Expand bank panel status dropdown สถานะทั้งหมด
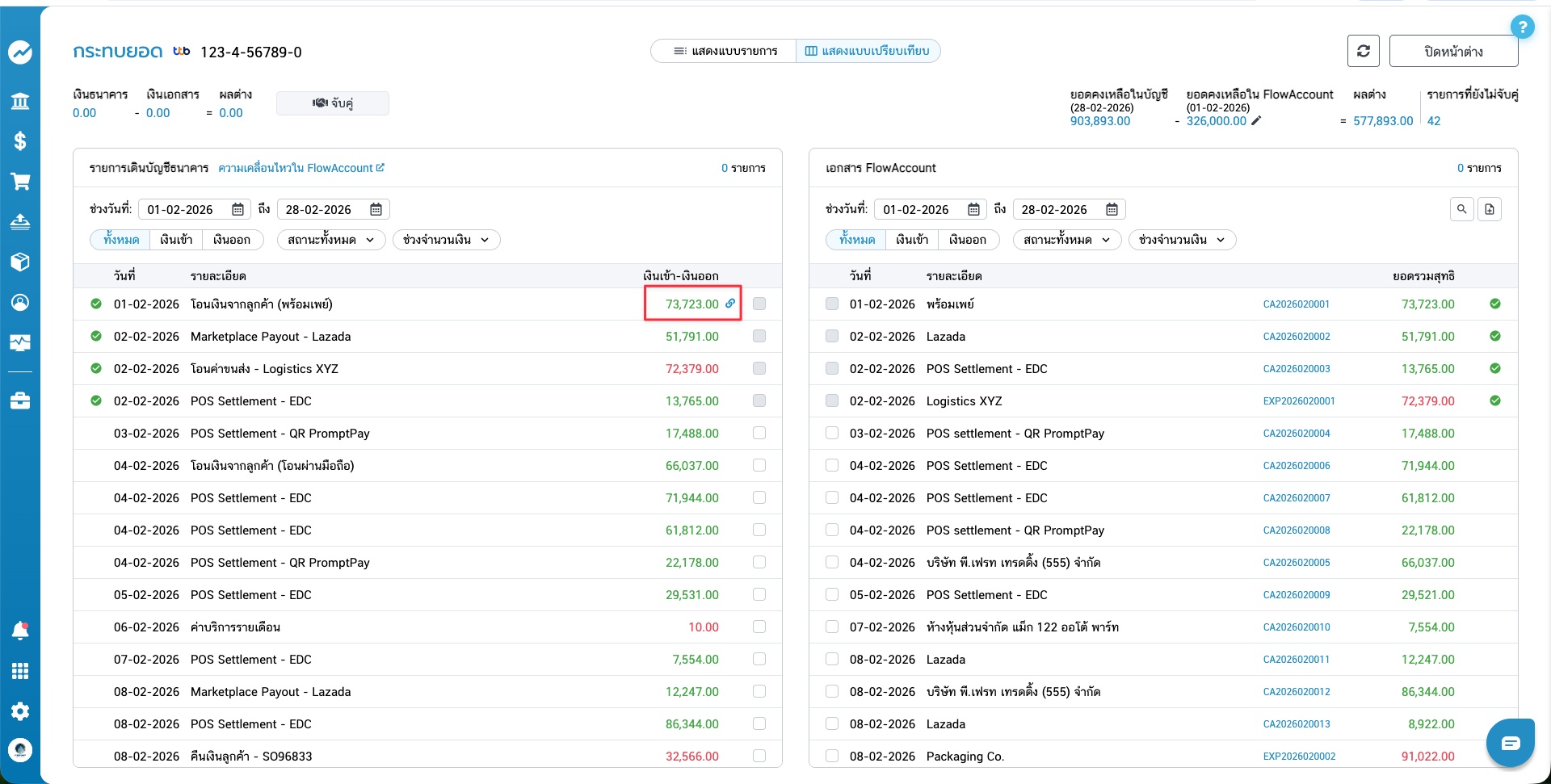The image size is (1551, 784). [x=331, y=240]
